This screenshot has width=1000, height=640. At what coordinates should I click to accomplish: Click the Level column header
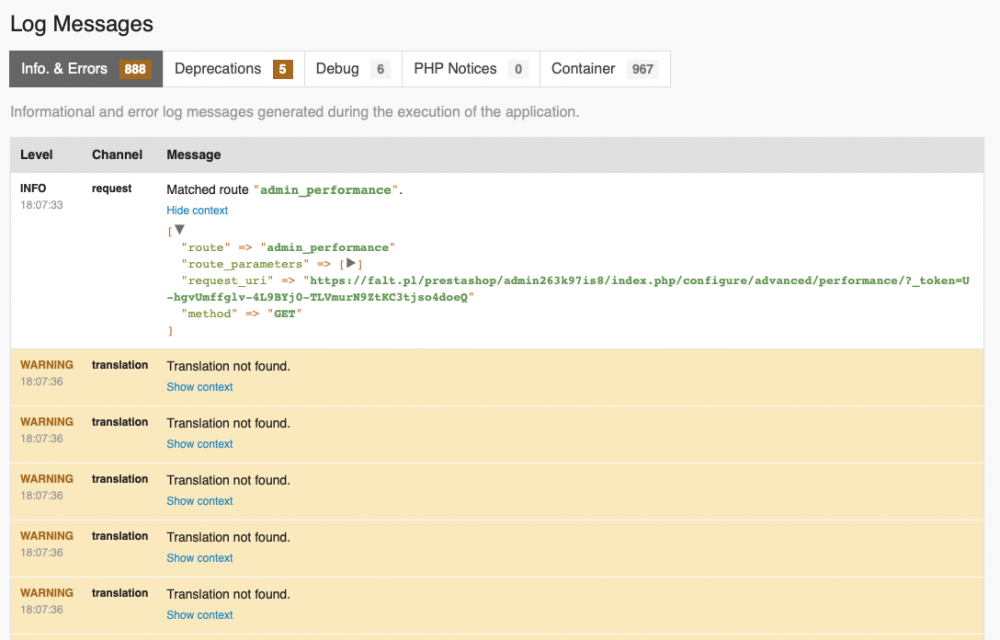coord(37,155)
